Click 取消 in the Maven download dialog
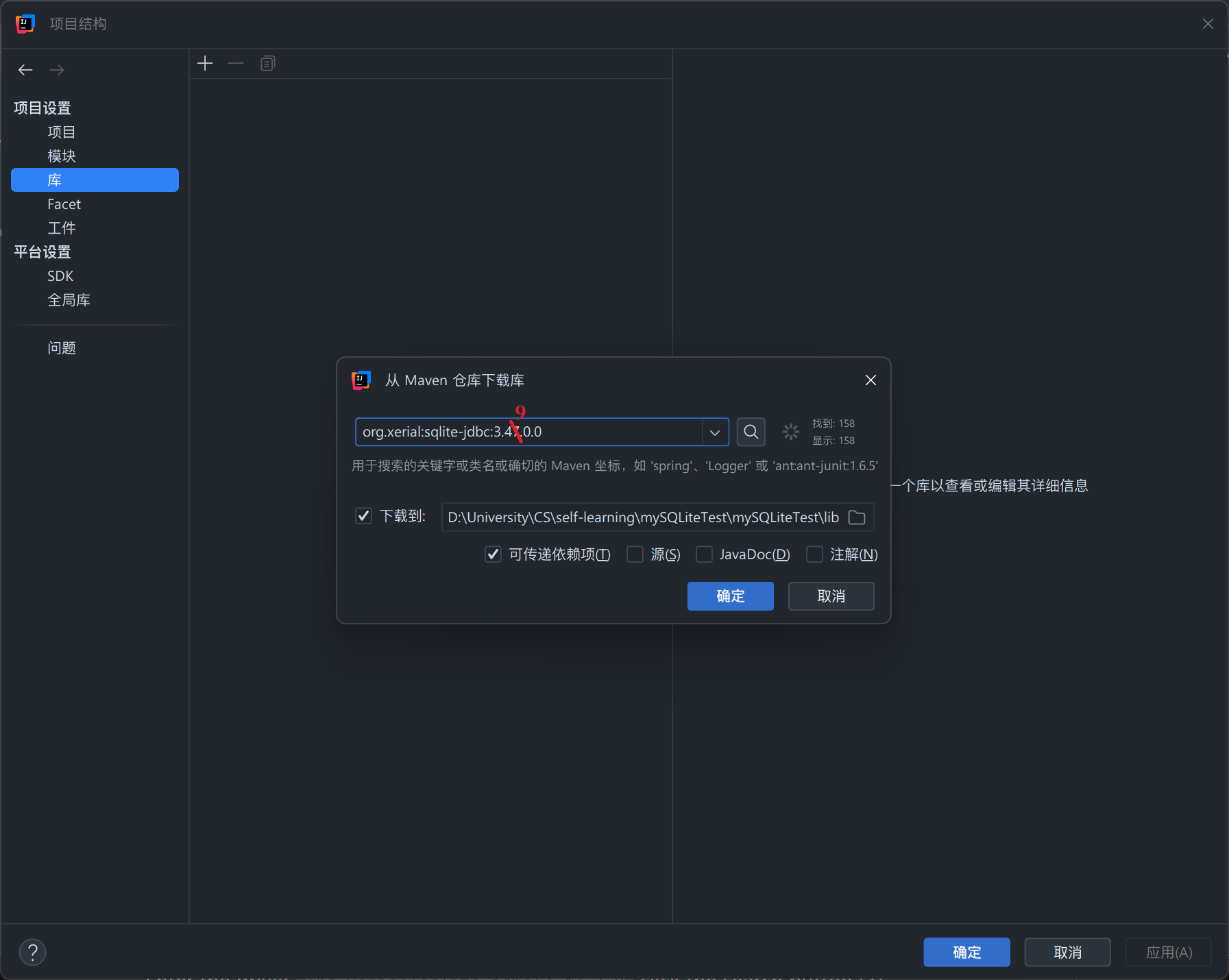The height and width of the screenshot is (980, 1229). (x=831, y=596)
